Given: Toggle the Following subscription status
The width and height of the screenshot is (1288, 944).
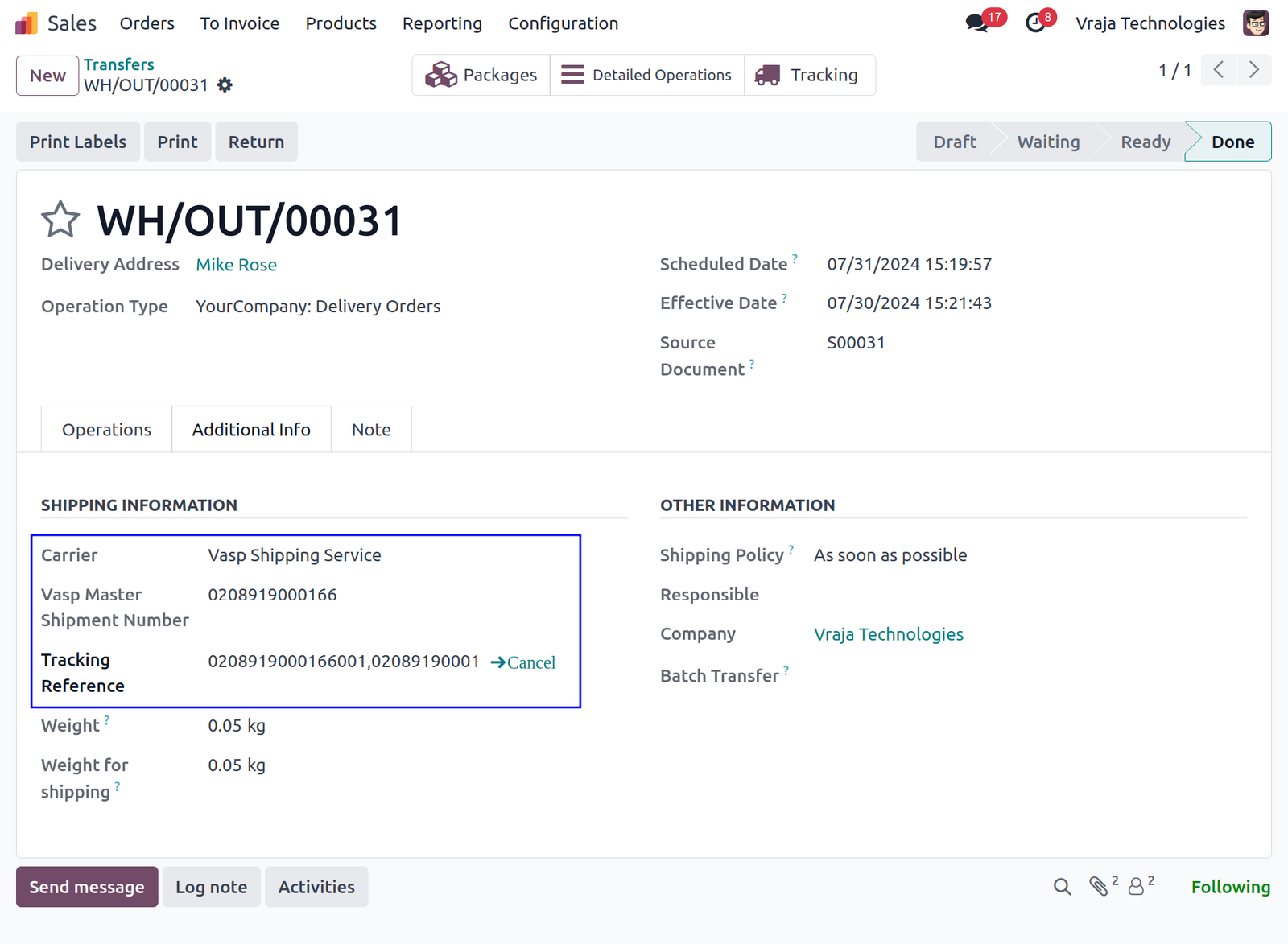Looking at the screenshot, I should click(1230, 887).
